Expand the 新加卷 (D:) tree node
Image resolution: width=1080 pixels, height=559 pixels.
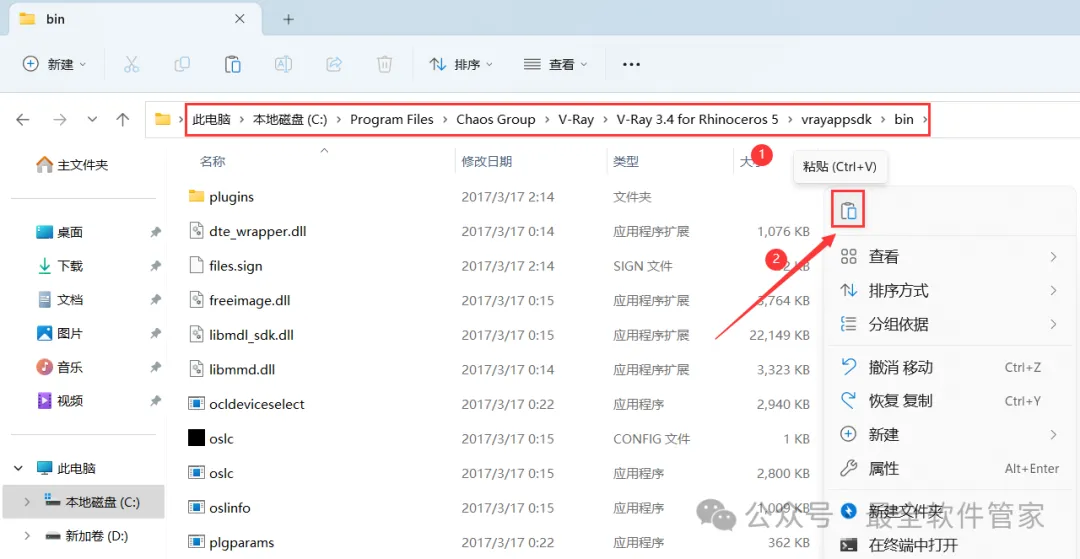27,536
